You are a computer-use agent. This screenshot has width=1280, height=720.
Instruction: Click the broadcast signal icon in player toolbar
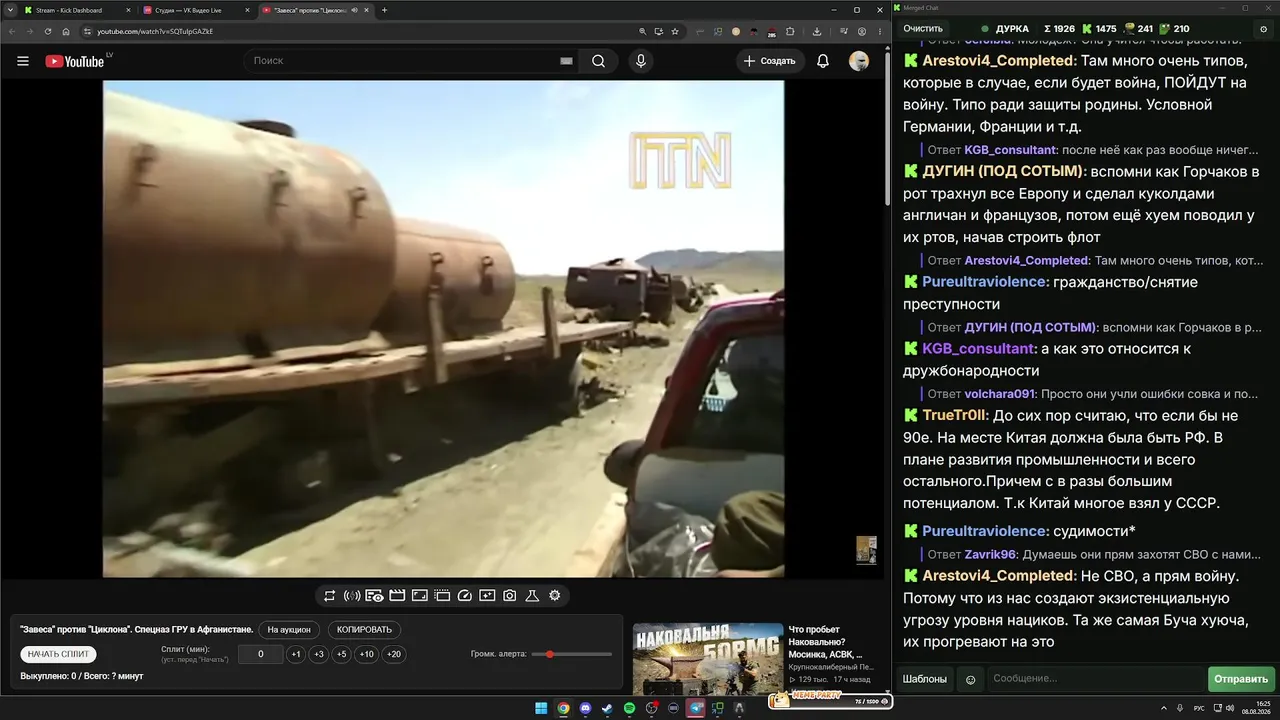coord(352,596)
